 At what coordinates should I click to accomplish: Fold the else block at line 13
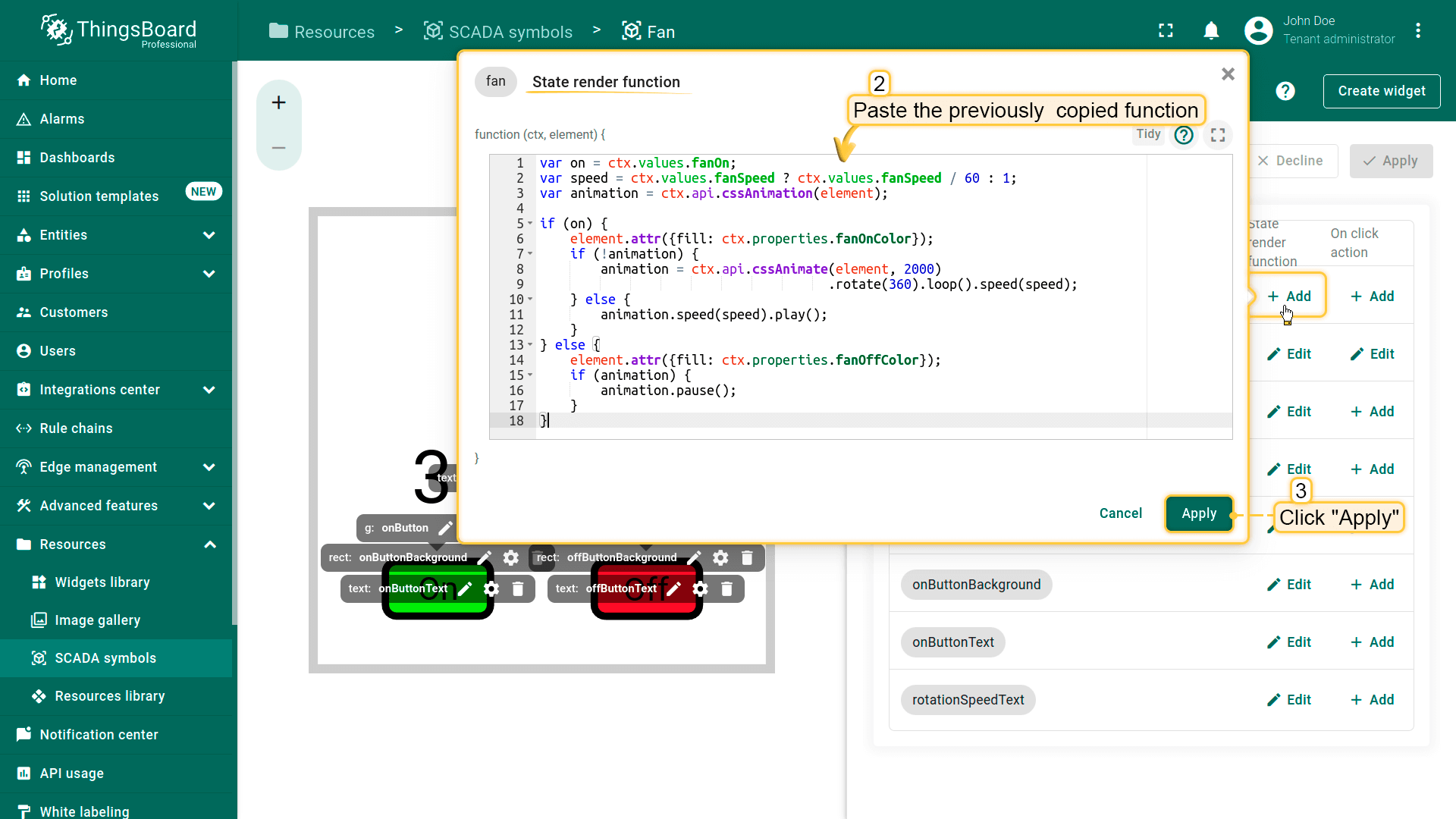530,345
